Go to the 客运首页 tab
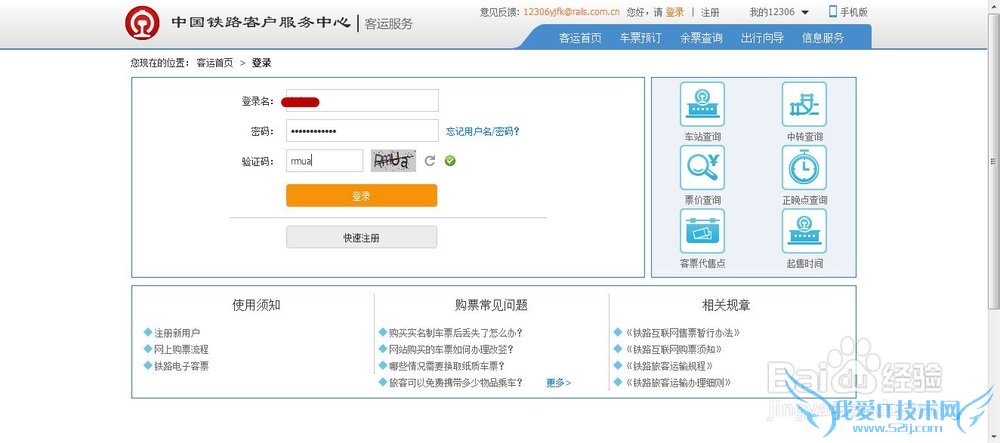 click(x=580, y=38)
